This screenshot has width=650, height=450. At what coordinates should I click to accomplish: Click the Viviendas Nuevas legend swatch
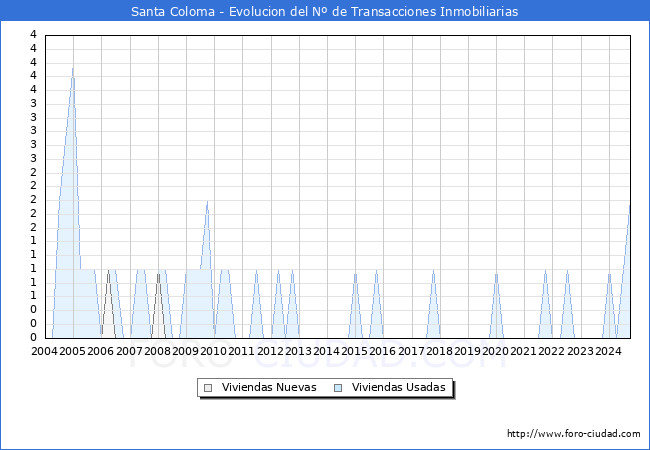(208, 388)
